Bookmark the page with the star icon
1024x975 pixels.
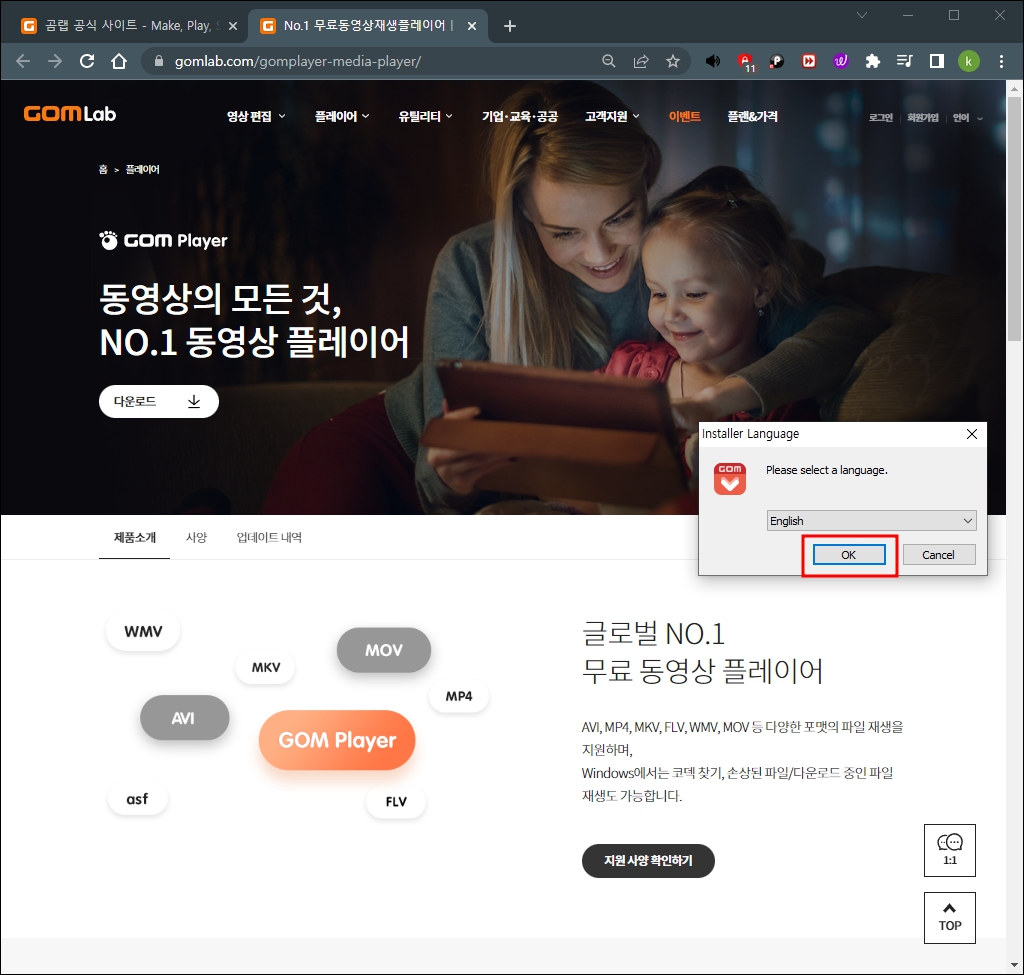click(x=672, y=61)
